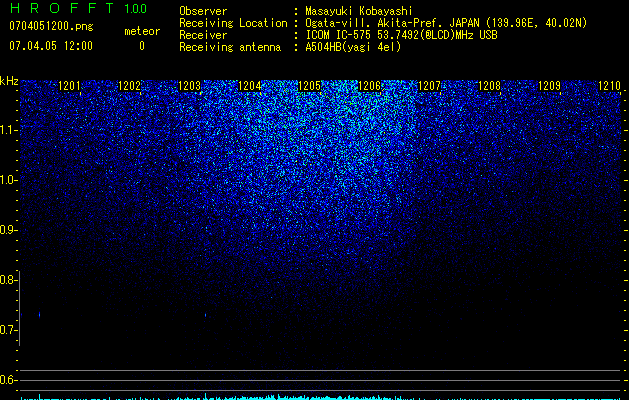The height and width of the screenshot is (400, 629).
Task: Click the 0.6 kHz axis label
Action: 8,380
